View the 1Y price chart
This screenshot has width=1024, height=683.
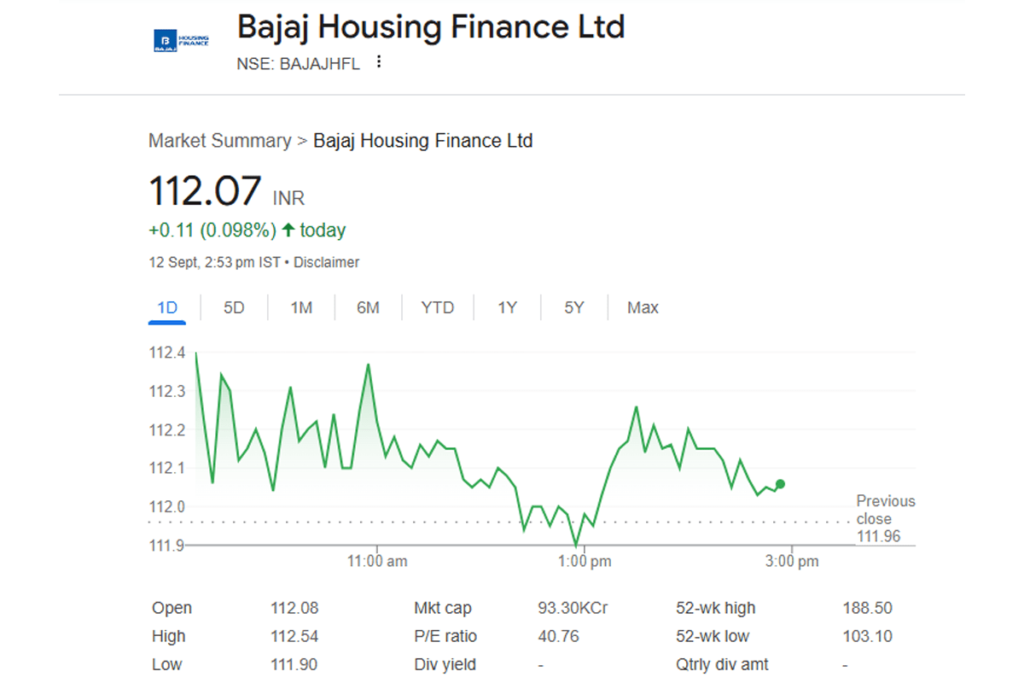pyautogui.click(x=507, y=308)
